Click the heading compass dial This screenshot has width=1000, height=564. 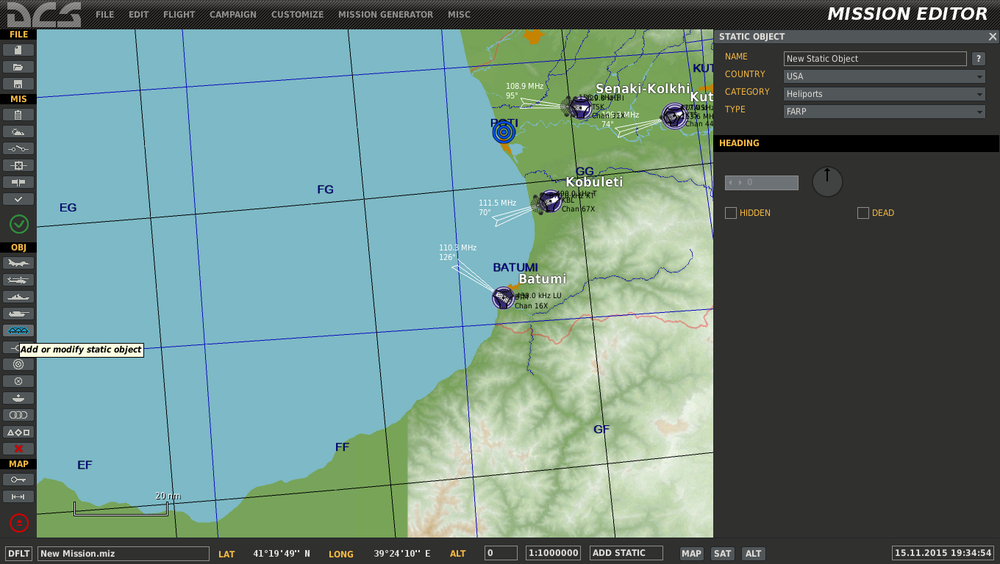click(827, 181)
